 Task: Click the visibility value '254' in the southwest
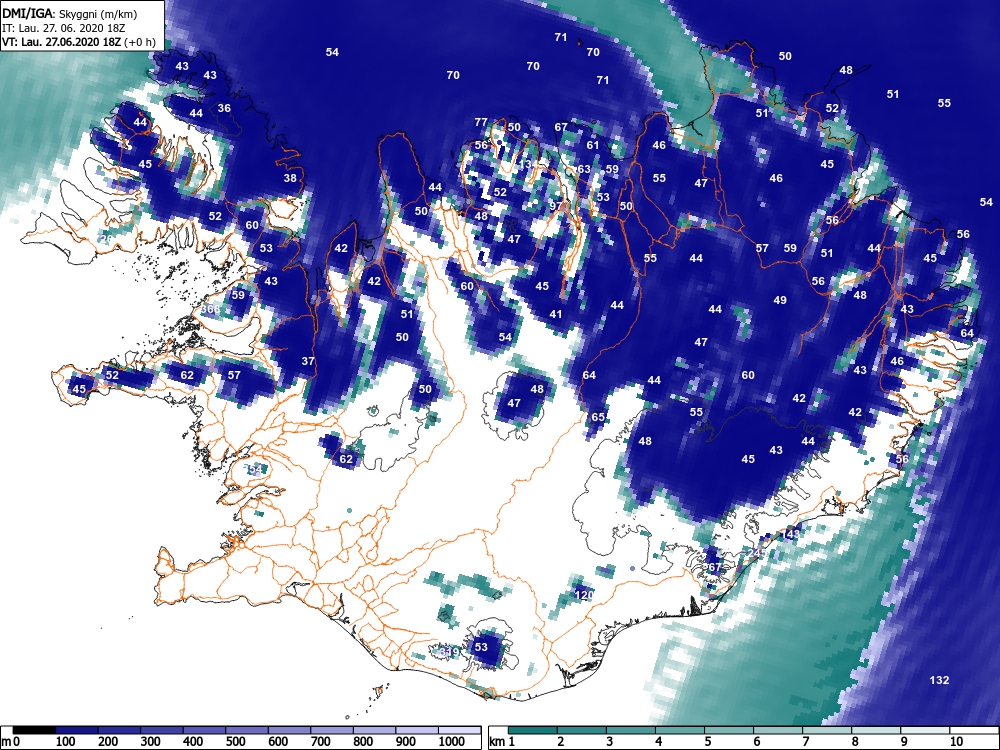(x=255, y=469)
